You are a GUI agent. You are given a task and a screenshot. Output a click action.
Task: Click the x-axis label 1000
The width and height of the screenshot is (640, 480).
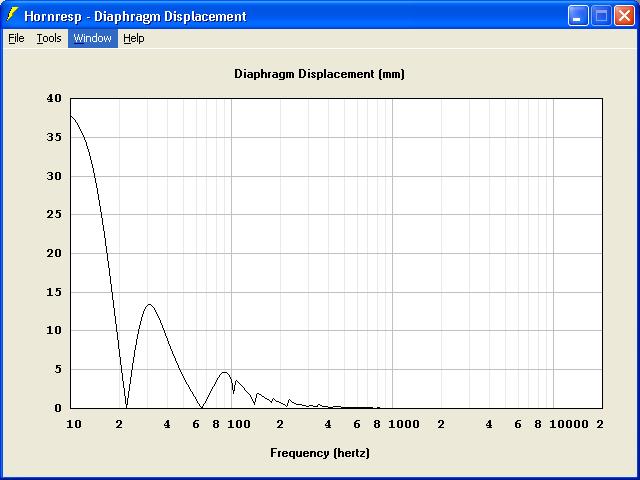click(404, 424)
